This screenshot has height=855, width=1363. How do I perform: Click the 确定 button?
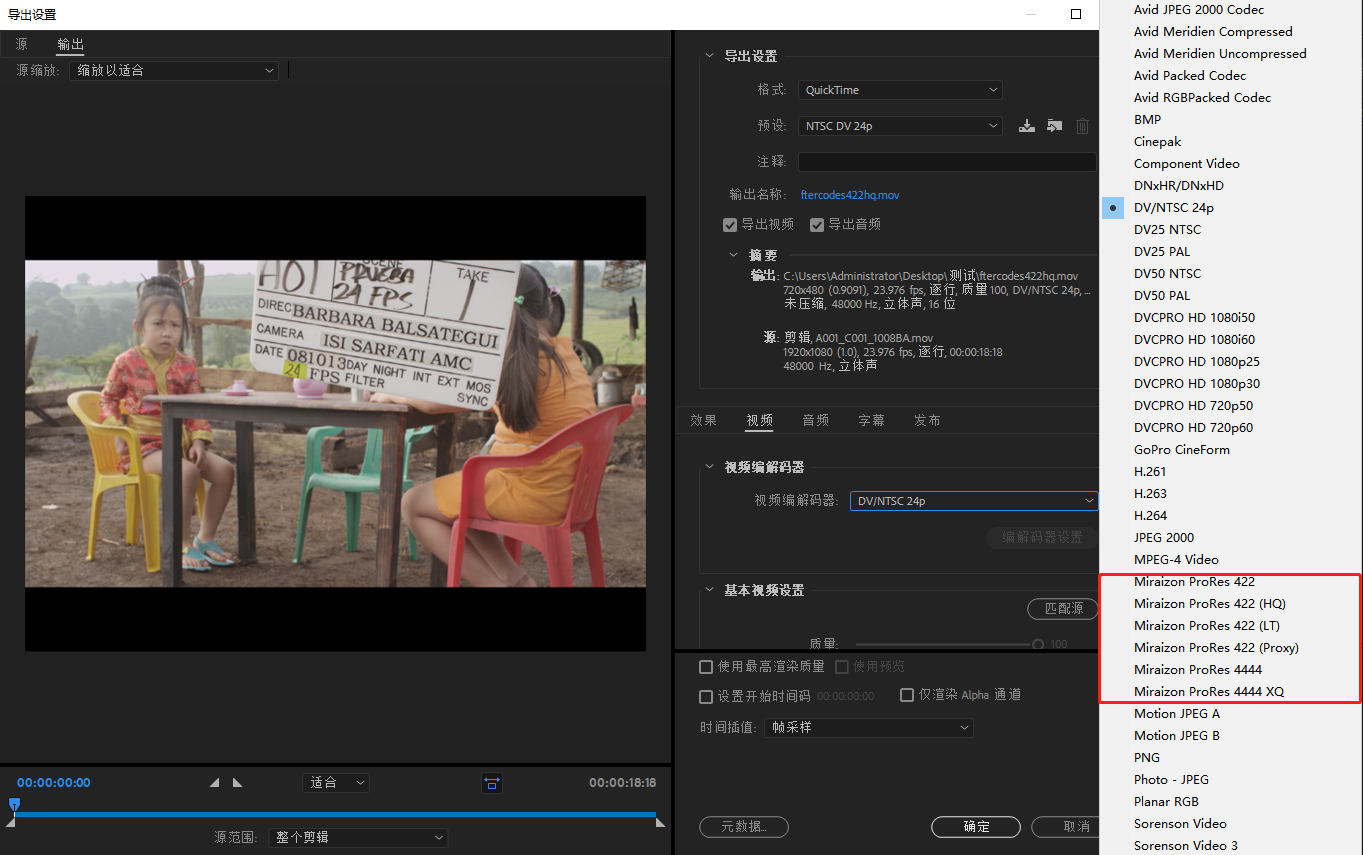[976, 827]
